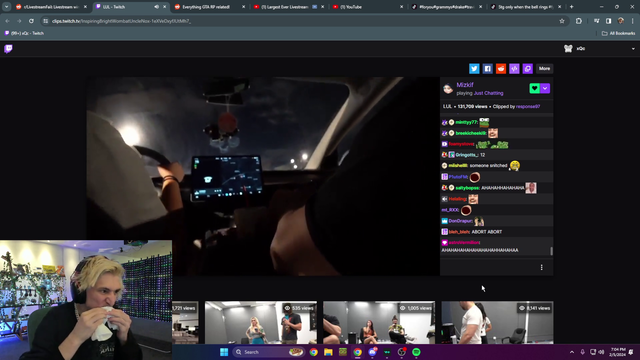The width and height of the screenshot is (640, 360).
Task: Open the xQc account dropdown arrow
Action: point(633,49)
